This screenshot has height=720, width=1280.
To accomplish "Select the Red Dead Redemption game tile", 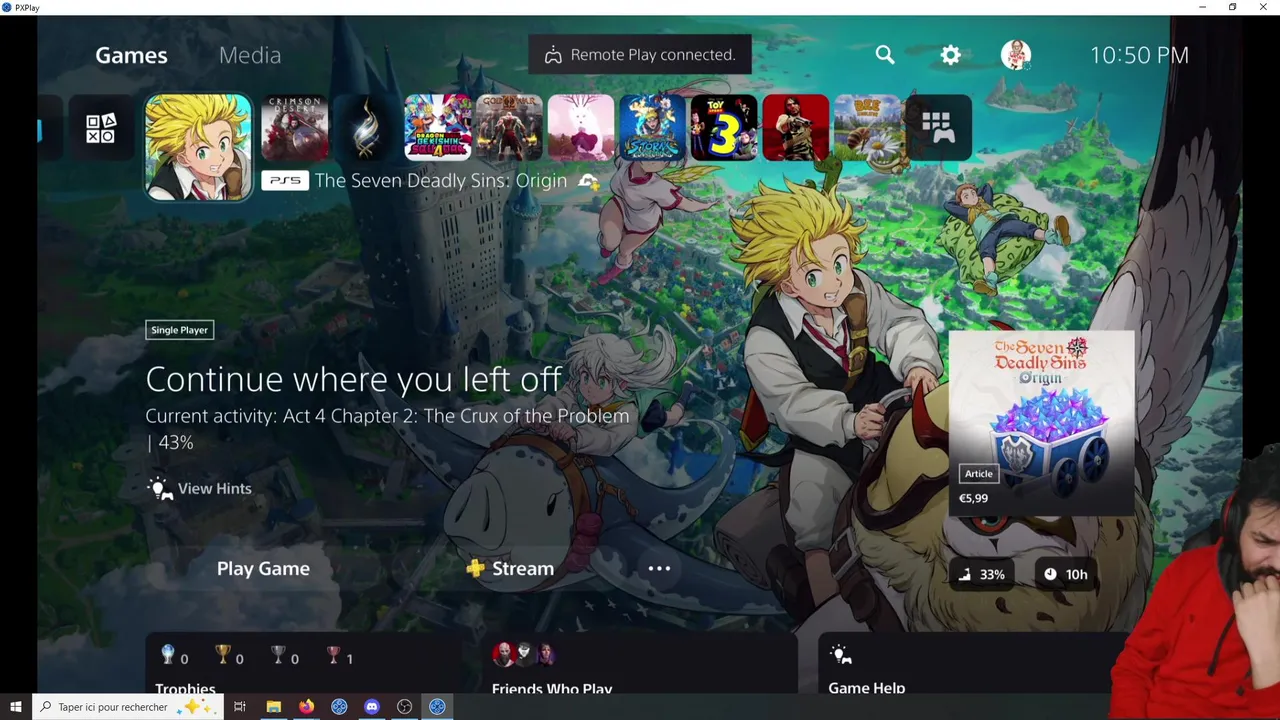I will pos(796,128).
